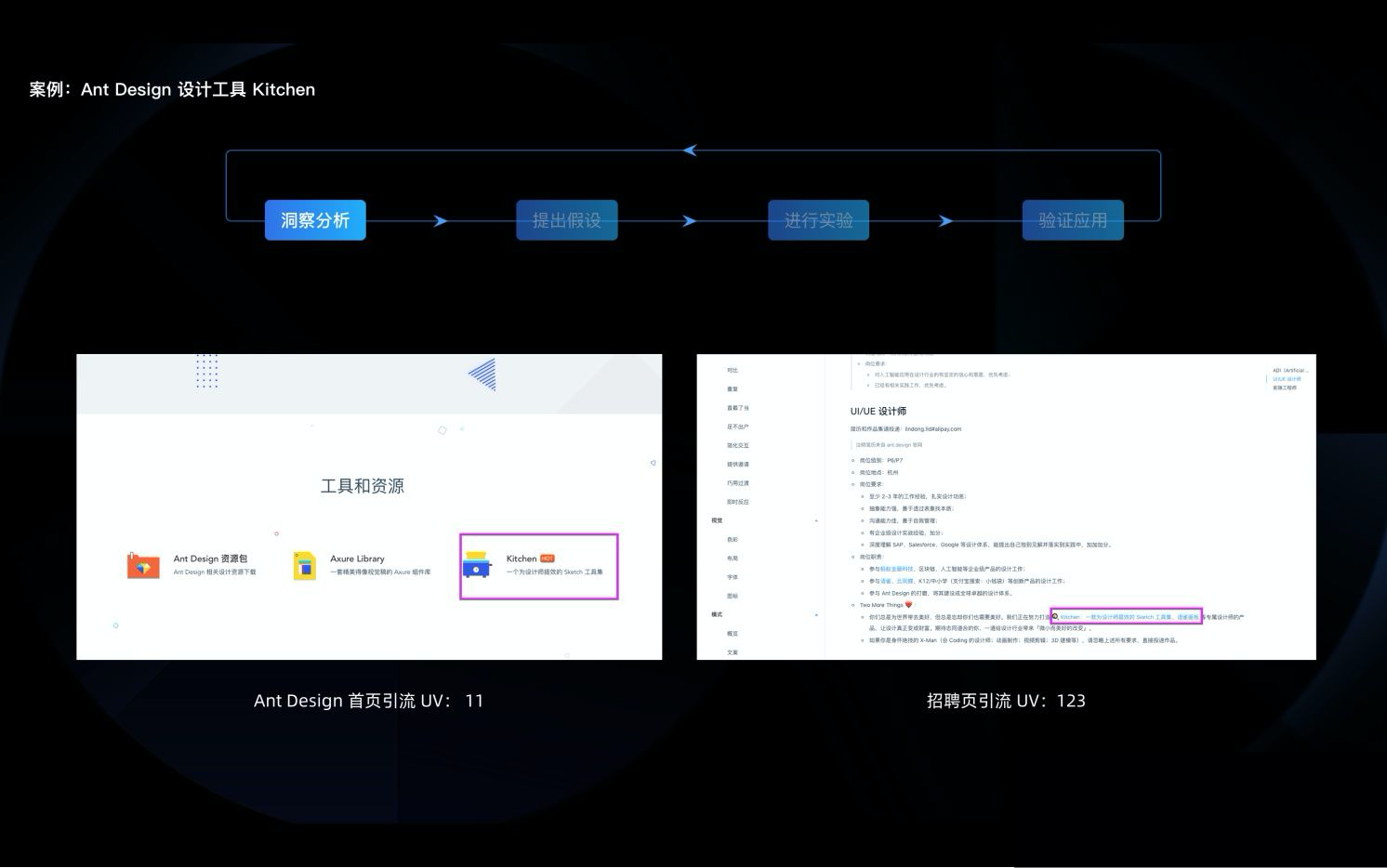Open 足不出户 in the sidebar menu
This screenshot has width=1387, height=868.
(x=738, y=427)
